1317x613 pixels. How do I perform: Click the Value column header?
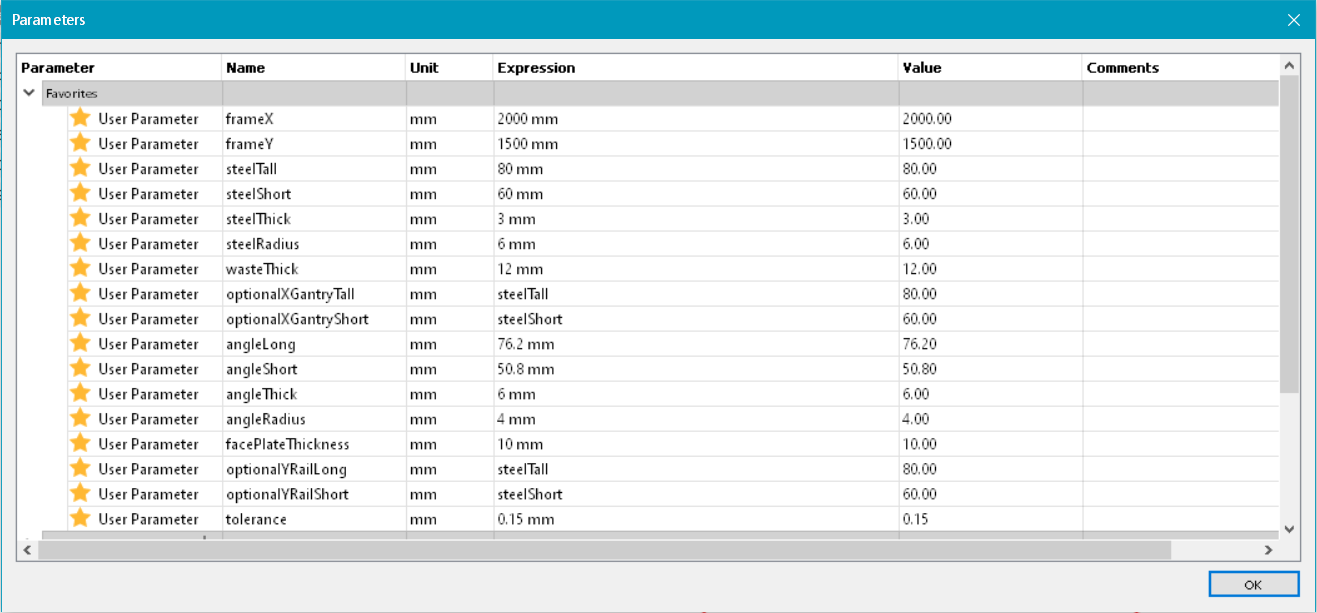[990, 68]
